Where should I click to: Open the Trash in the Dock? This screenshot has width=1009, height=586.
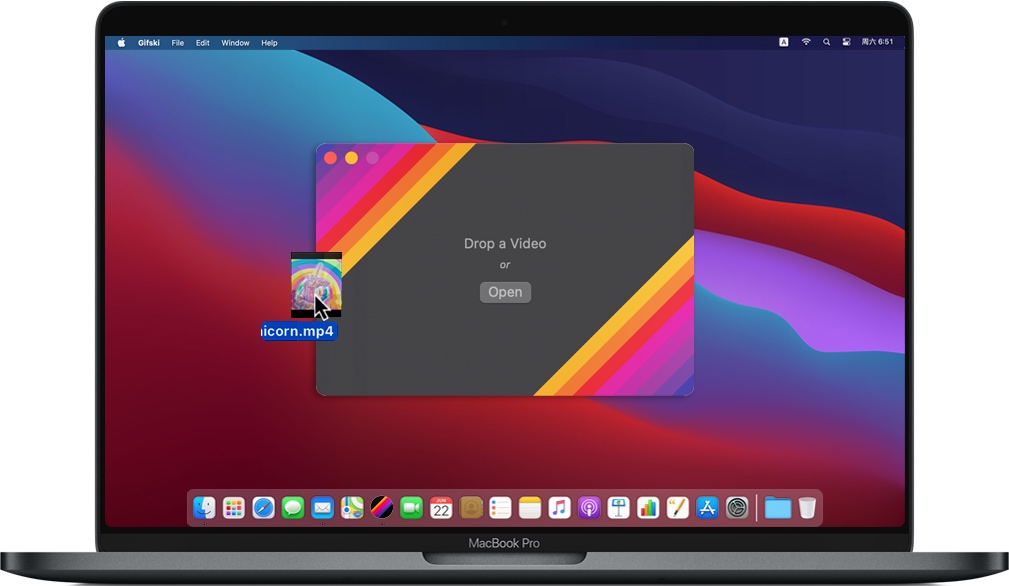[x=807, y=508]
